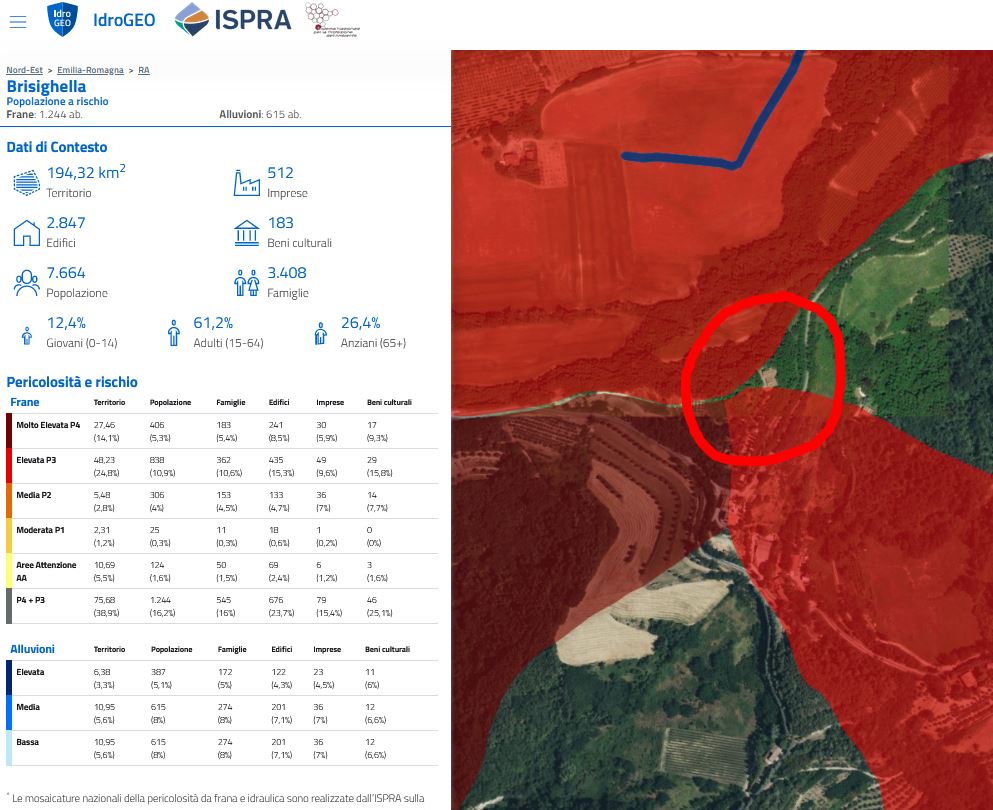This screenshot has height=810, width=993.
Task: Click the Alluvioni table heading
Action: click(32, 649)
